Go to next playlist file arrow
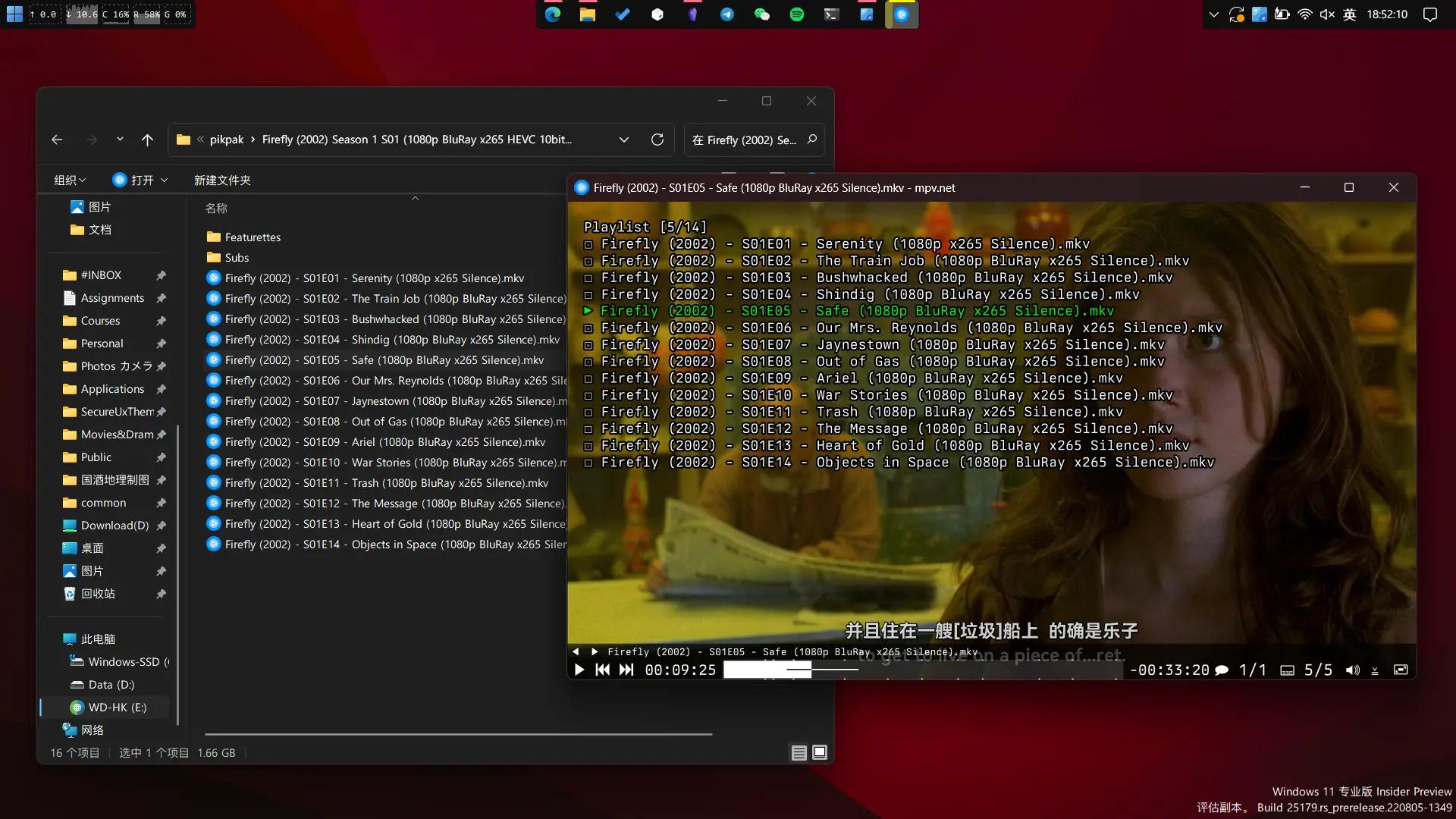This screenshot has width=1456, height=819. point(595,651)
